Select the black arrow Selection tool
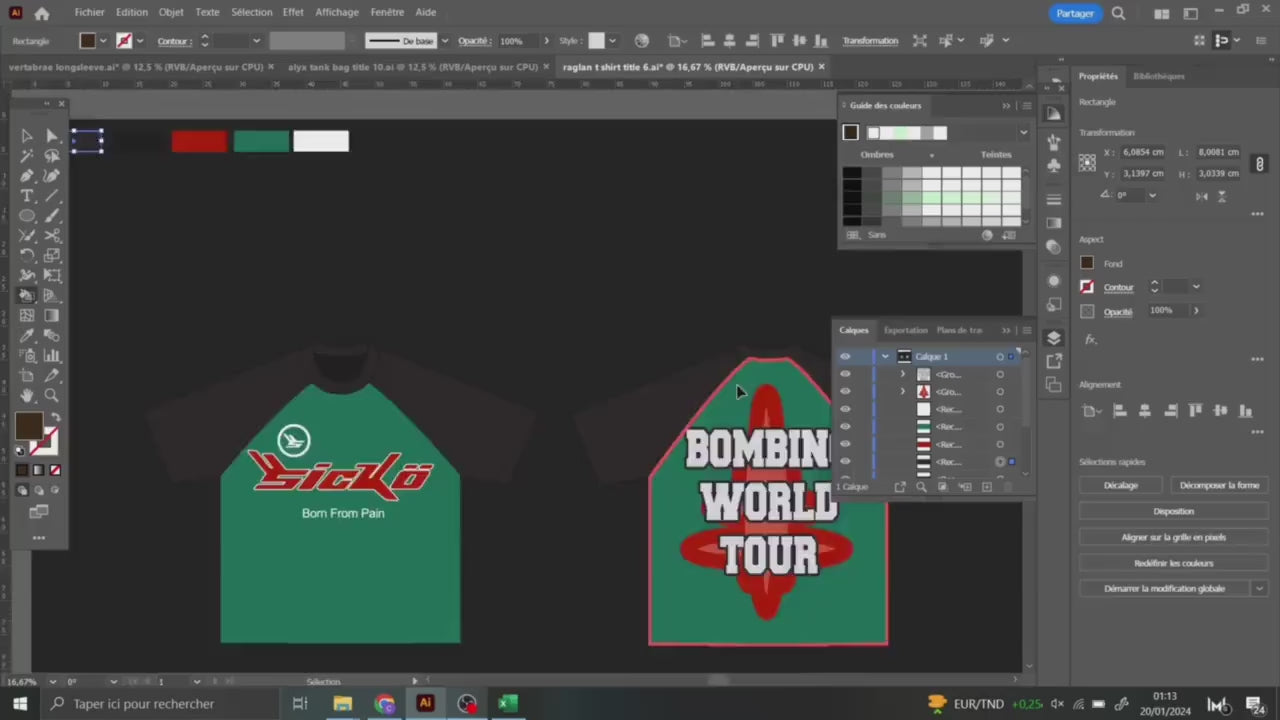This screenshot has width=1280, height=720. pos(27,136)
